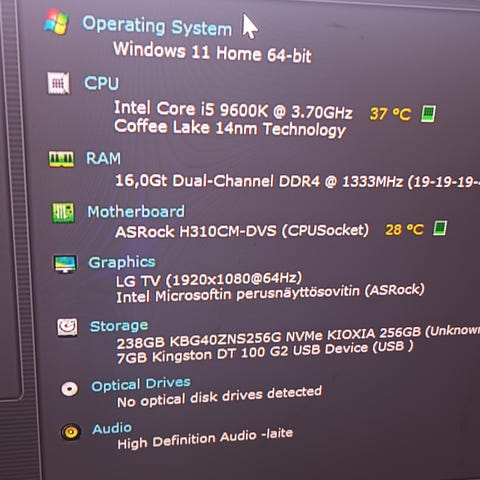
Task: Click the 37 °C CPU temperature reading
Action: [x=390, y=114]
